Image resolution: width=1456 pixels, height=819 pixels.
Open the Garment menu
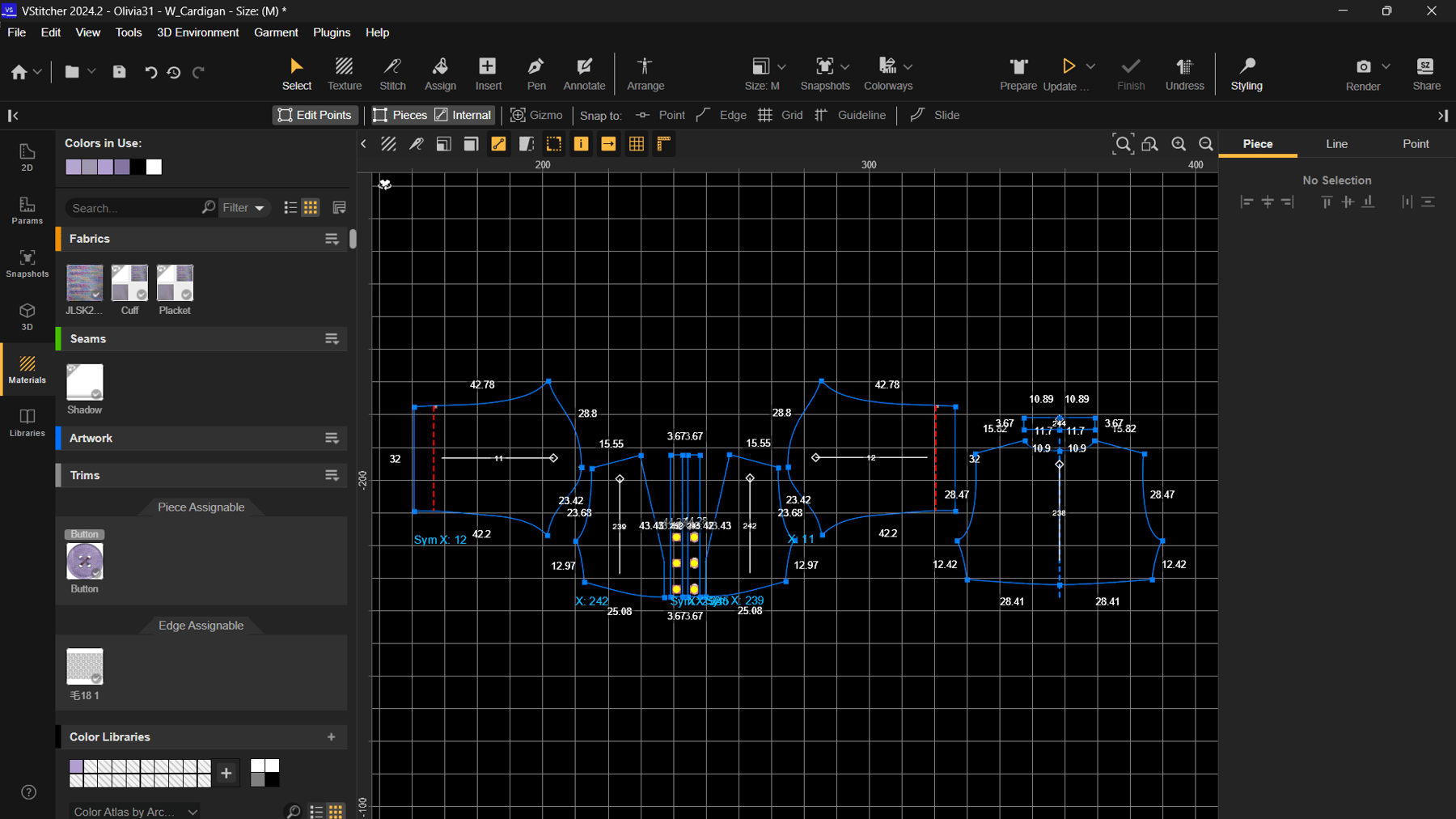pyautogui.click(x=276, y=32)
